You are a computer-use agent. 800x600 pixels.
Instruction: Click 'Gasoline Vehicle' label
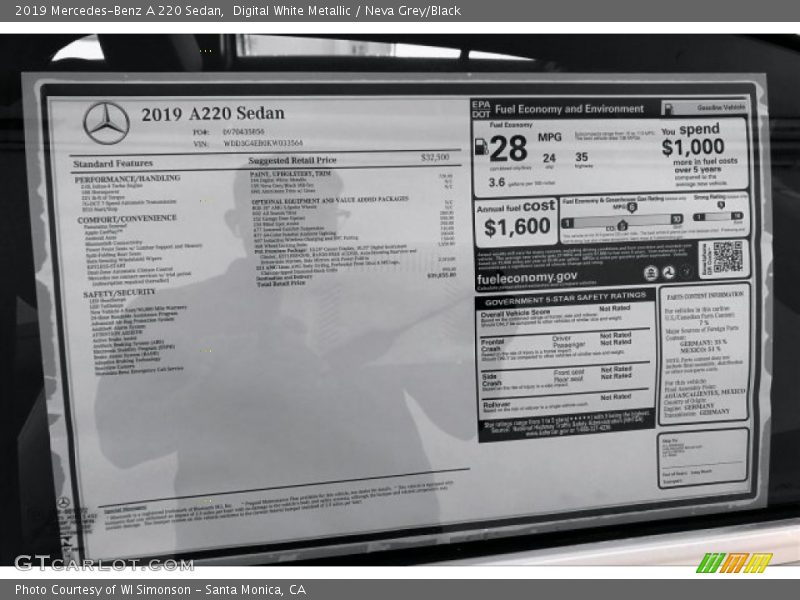pyautogui.click(x=721, y=108)
